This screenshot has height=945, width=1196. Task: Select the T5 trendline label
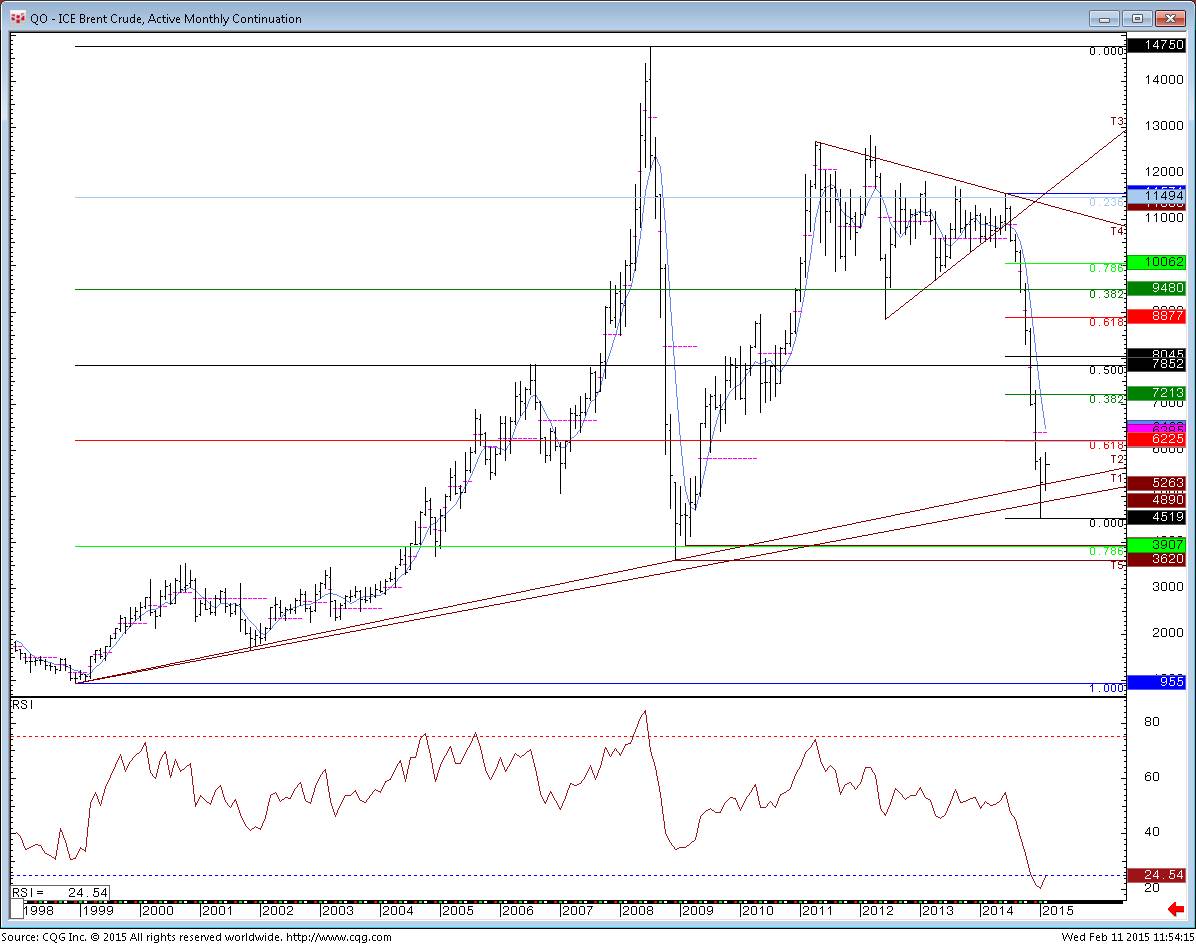pos(1116,565)
